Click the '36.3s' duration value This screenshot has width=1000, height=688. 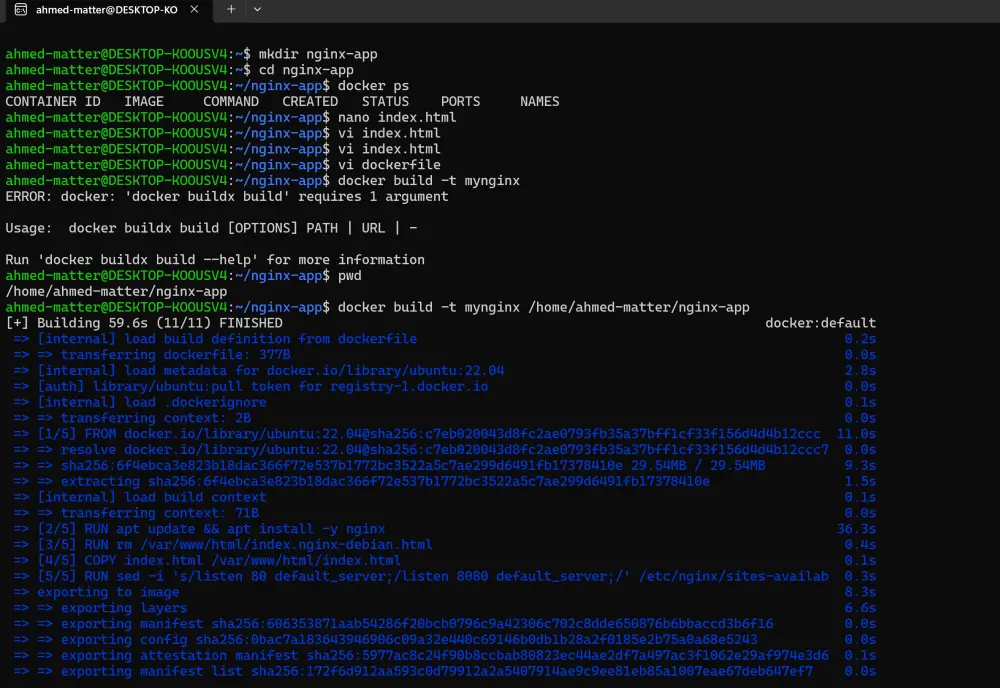click(x=857, y=529)
